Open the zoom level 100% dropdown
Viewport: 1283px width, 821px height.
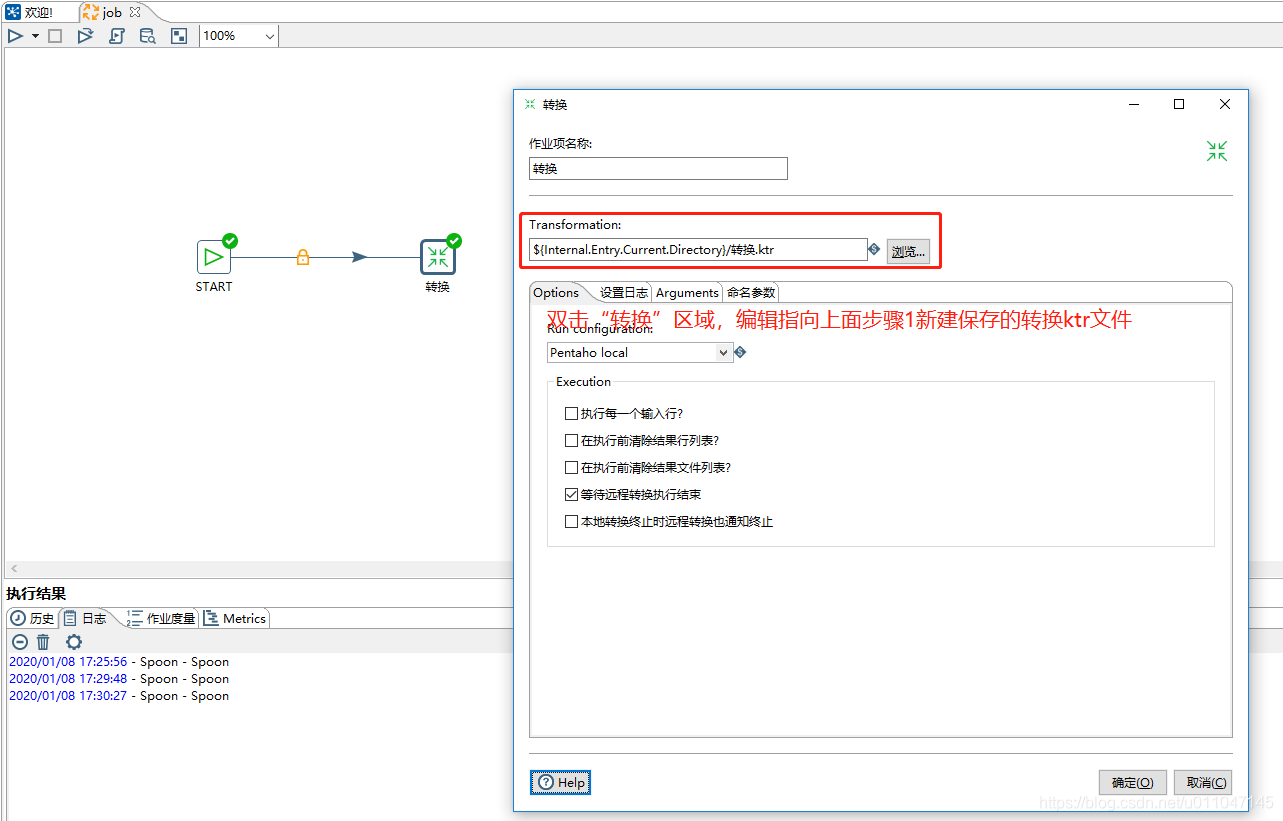pos(239,36)
